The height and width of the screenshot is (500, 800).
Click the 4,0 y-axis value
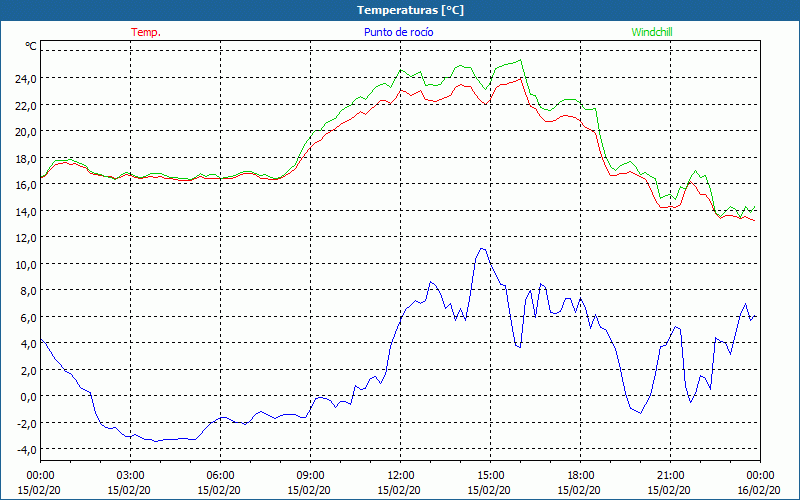[x=29, y=344]
